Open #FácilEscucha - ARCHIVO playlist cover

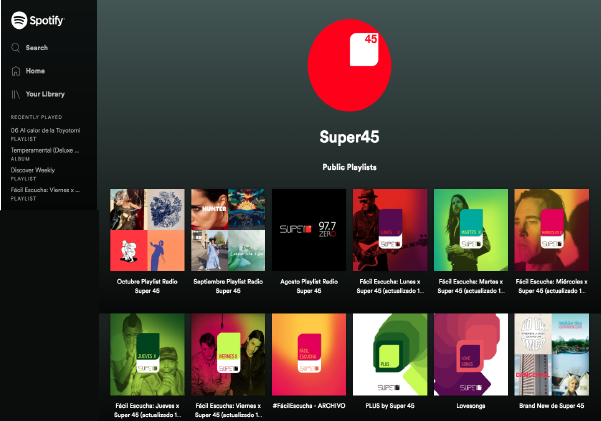pyautogui.click(x=309, y=354)
